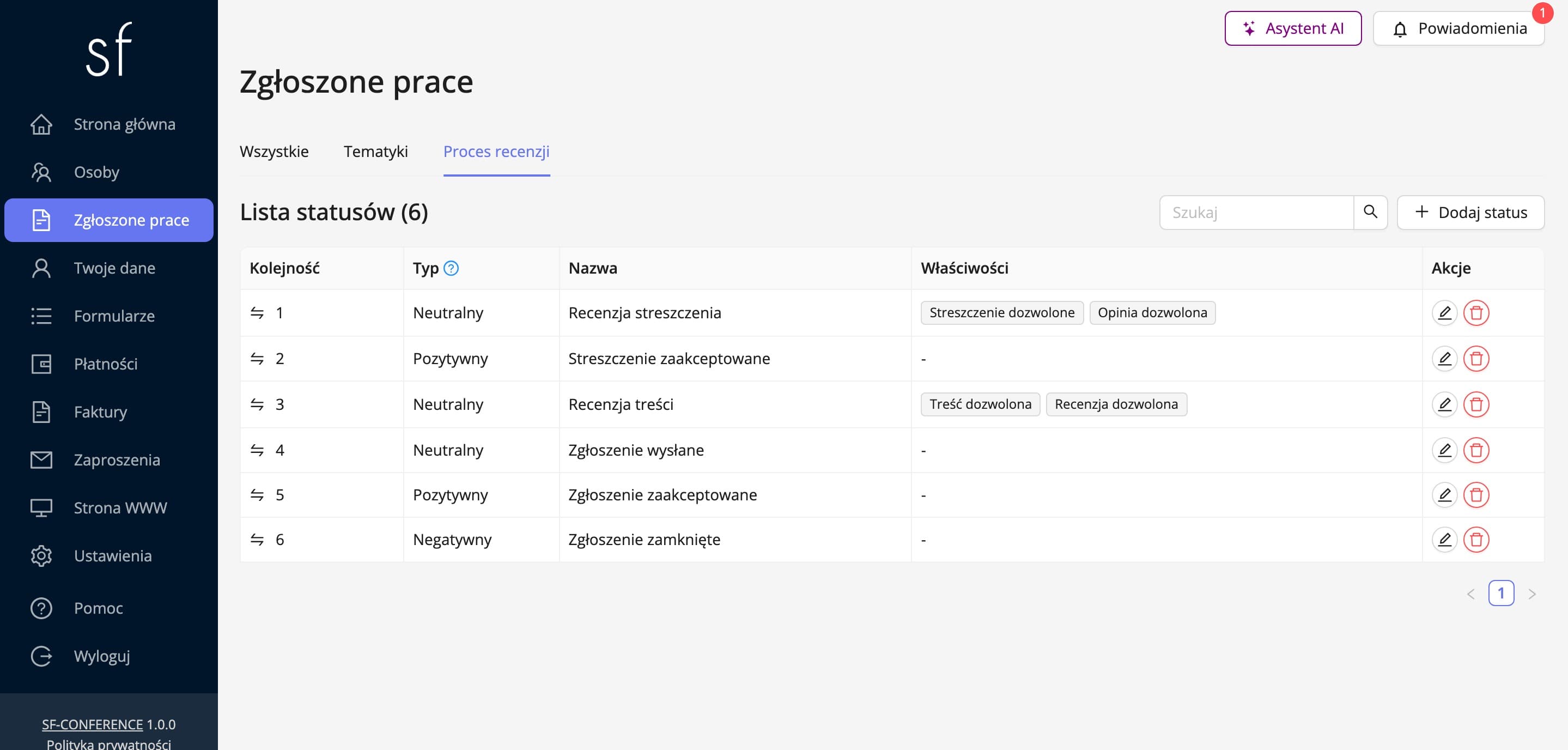
Task: Click the search magnifier icon button
Action: coord(1370,212)
